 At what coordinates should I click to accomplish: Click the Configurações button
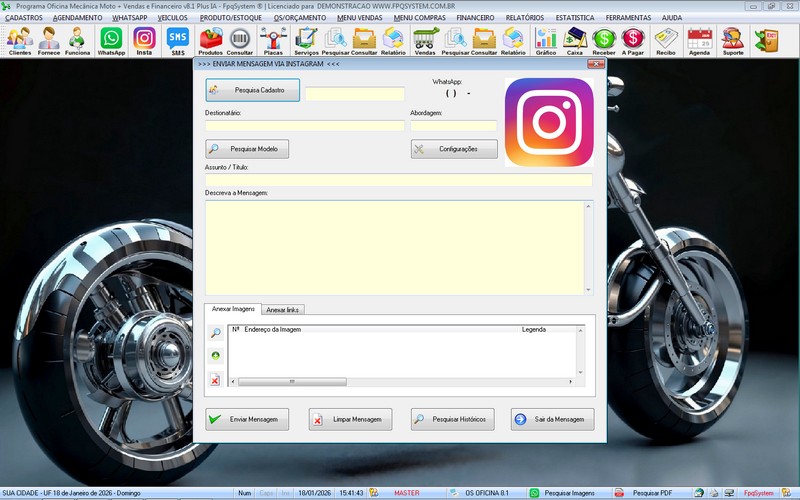(454, 149)
